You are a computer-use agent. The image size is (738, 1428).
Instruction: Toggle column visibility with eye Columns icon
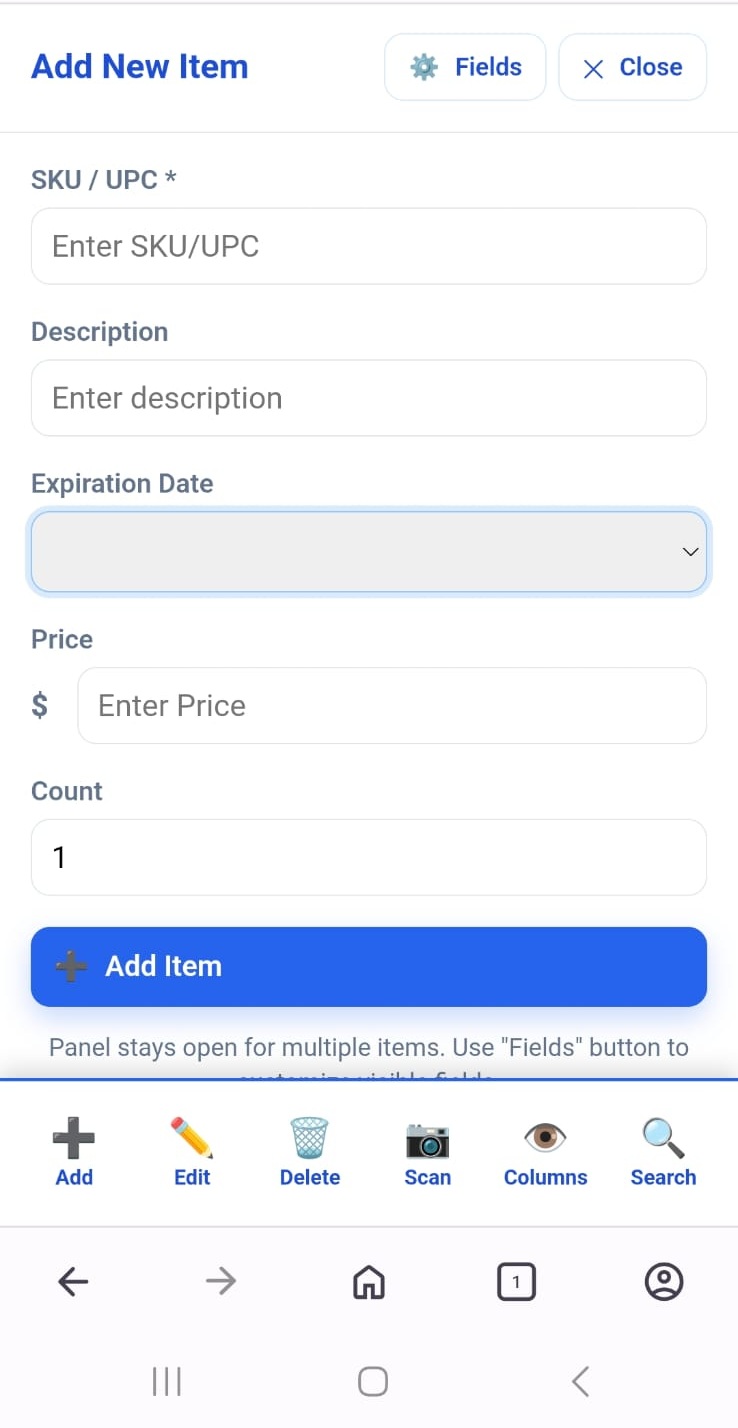[x=545, y=1139]
